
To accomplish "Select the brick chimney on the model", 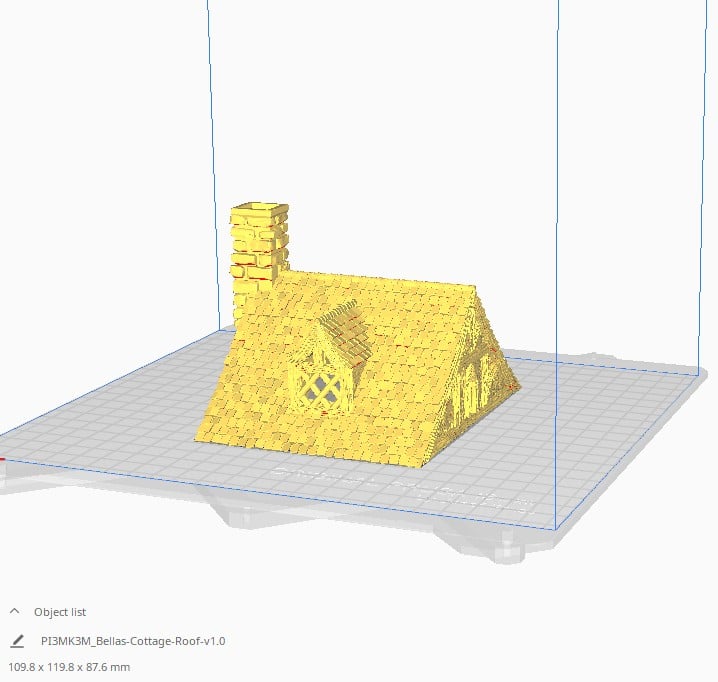I will (x=259, y=246).
